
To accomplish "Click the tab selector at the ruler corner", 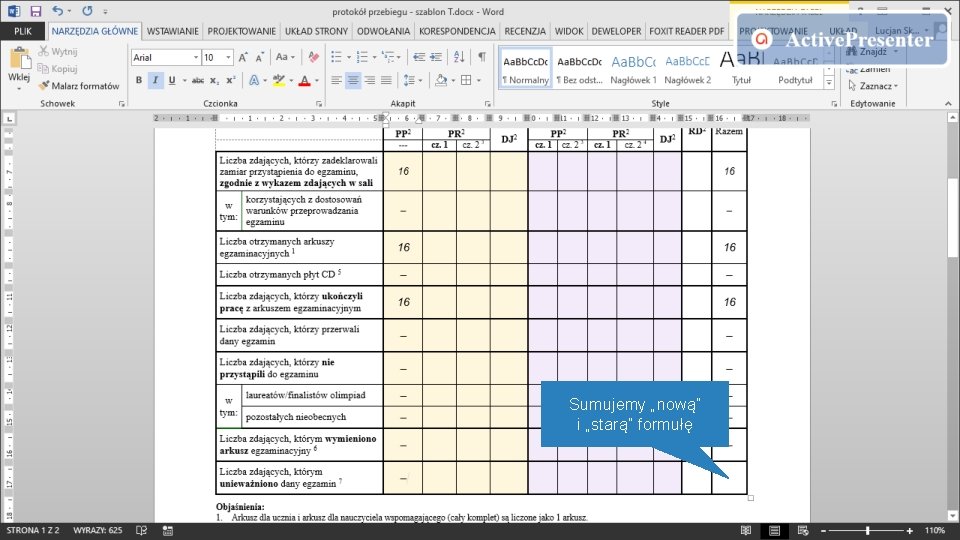I will pos(9,119).
